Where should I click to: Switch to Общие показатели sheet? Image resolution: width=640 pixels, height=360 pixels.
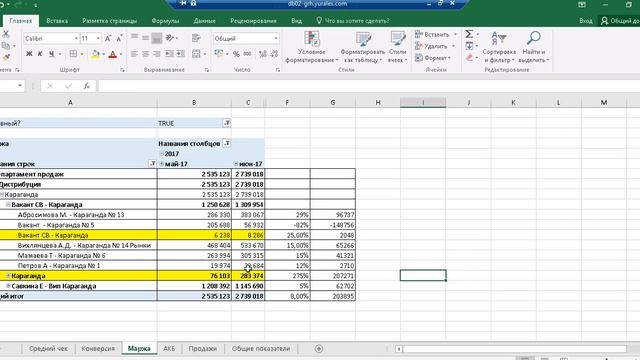[261, 349]
